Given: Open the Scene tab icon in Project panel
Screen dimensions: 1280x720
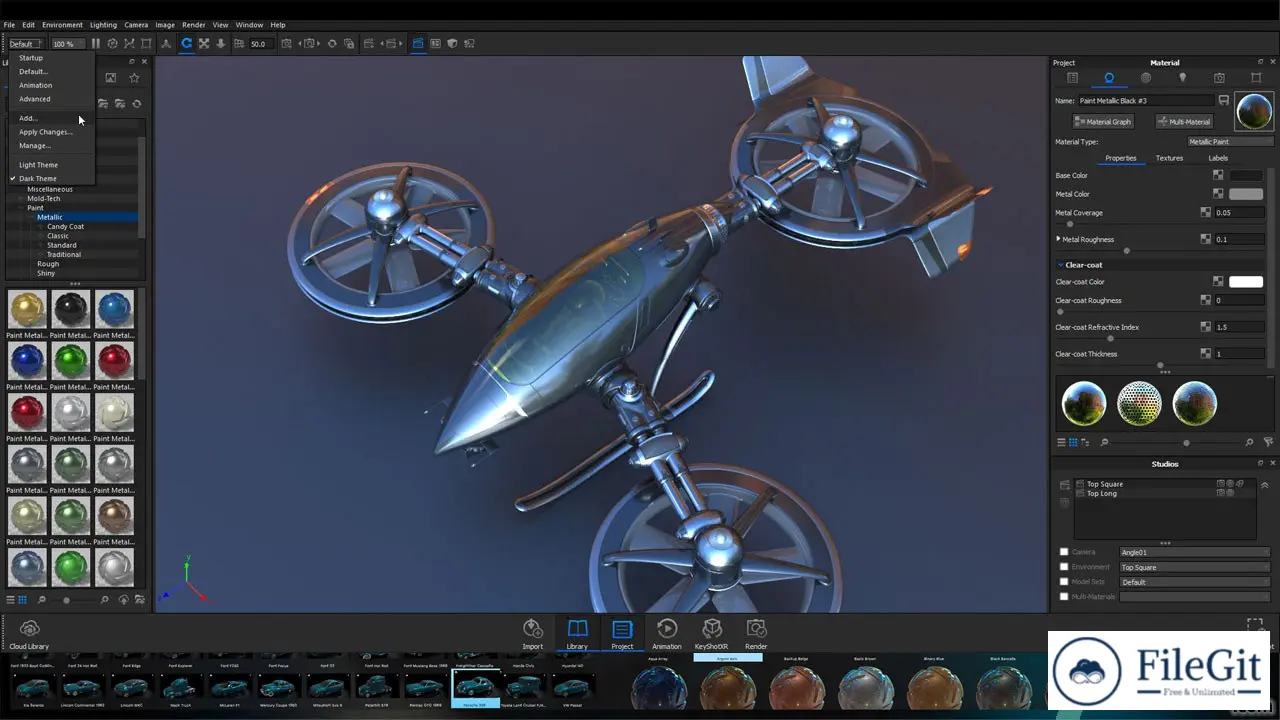Looking at the screenshot, I should (1072, 78).
